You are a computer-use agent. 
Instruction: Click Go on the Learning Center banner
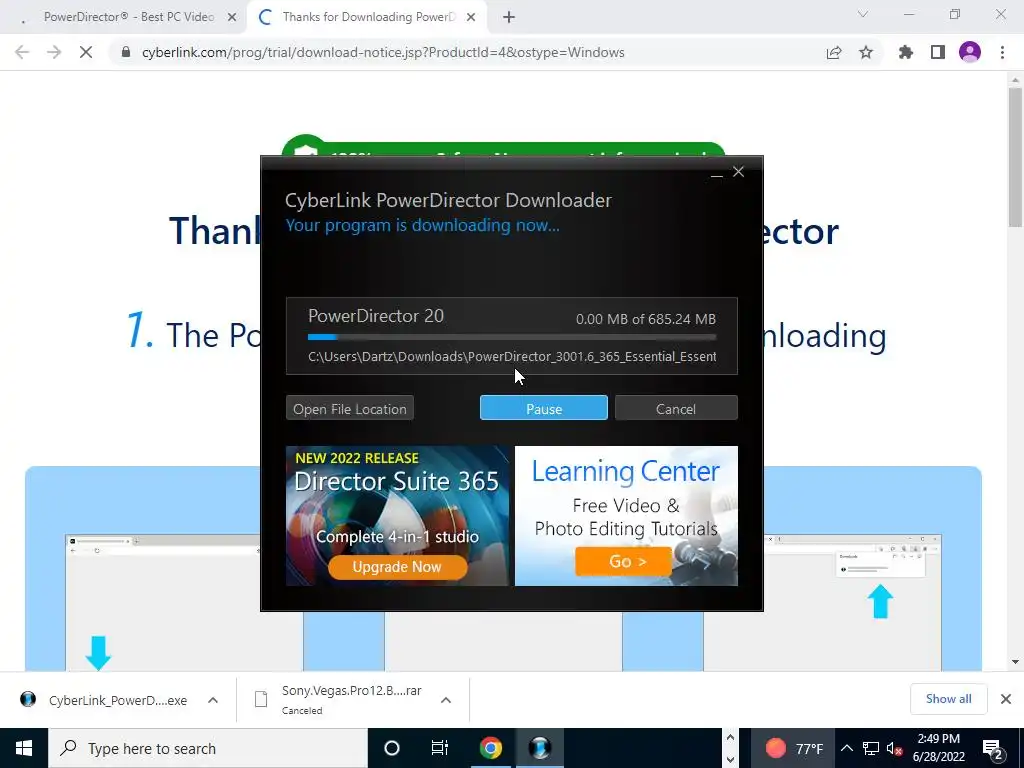coord(623,562)
